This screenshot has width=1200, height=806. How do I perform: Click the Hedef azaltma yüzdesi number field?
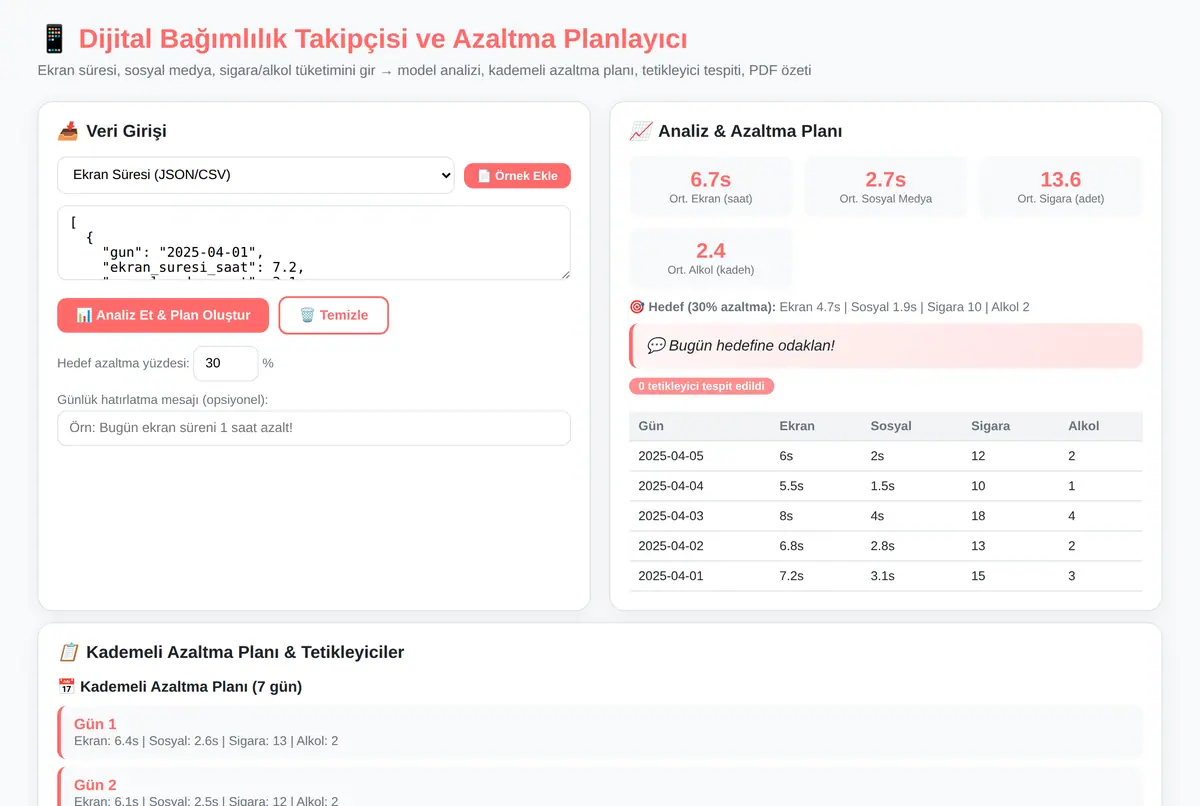226,363
